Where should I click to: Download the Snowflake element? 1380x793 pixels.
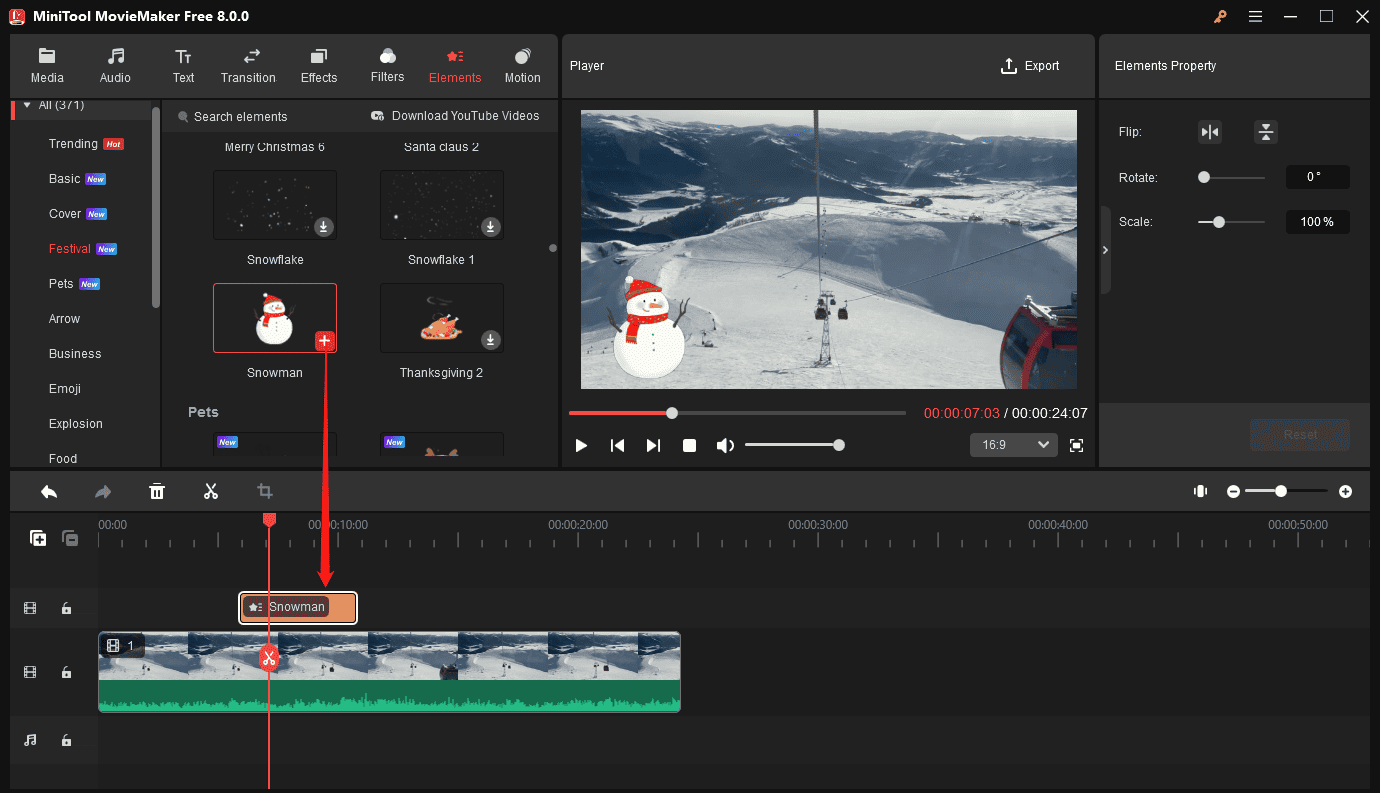(323, 227)
